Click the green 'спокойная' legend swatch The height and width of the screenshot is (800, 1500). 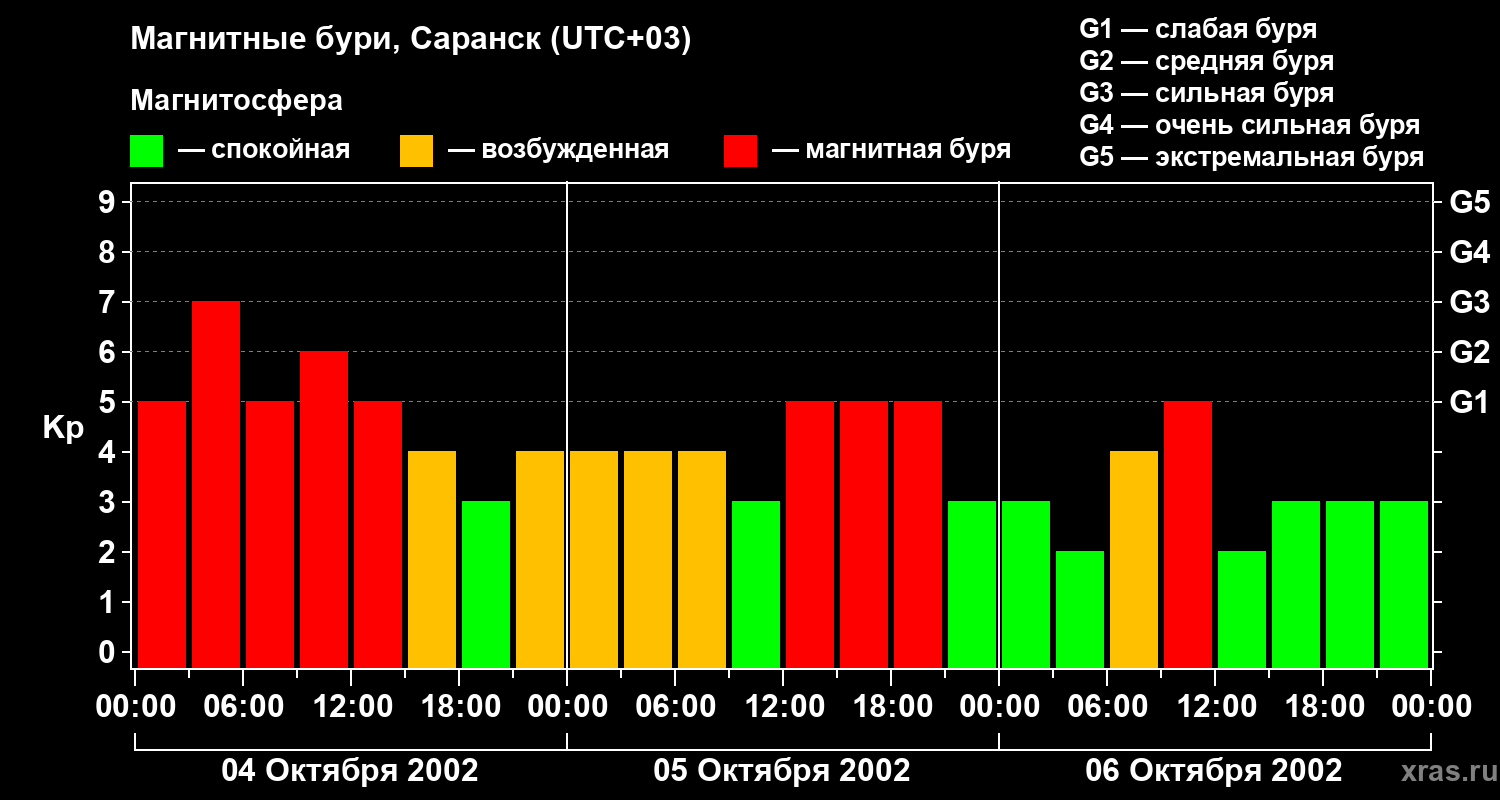146,151
